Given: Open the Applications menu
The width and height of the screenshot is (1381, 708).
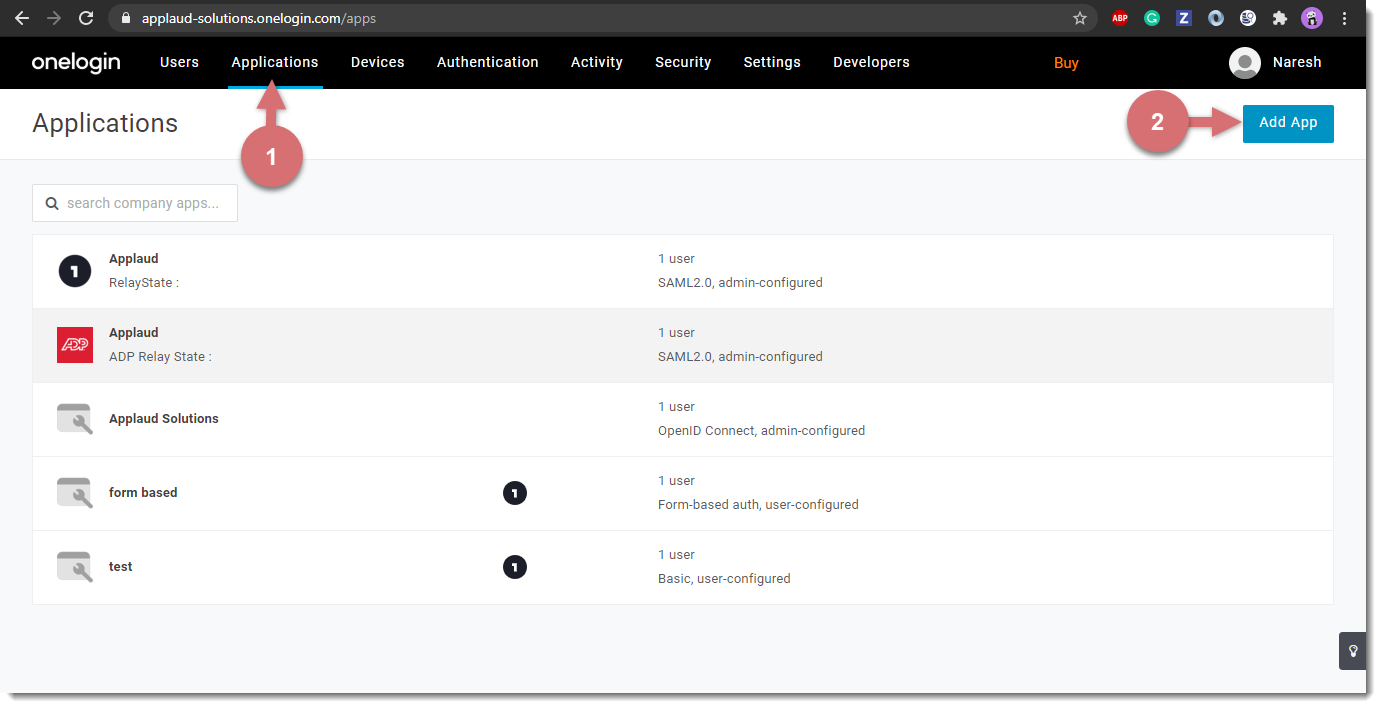Looking at the screenshot, I should click(x=275, y=62).
